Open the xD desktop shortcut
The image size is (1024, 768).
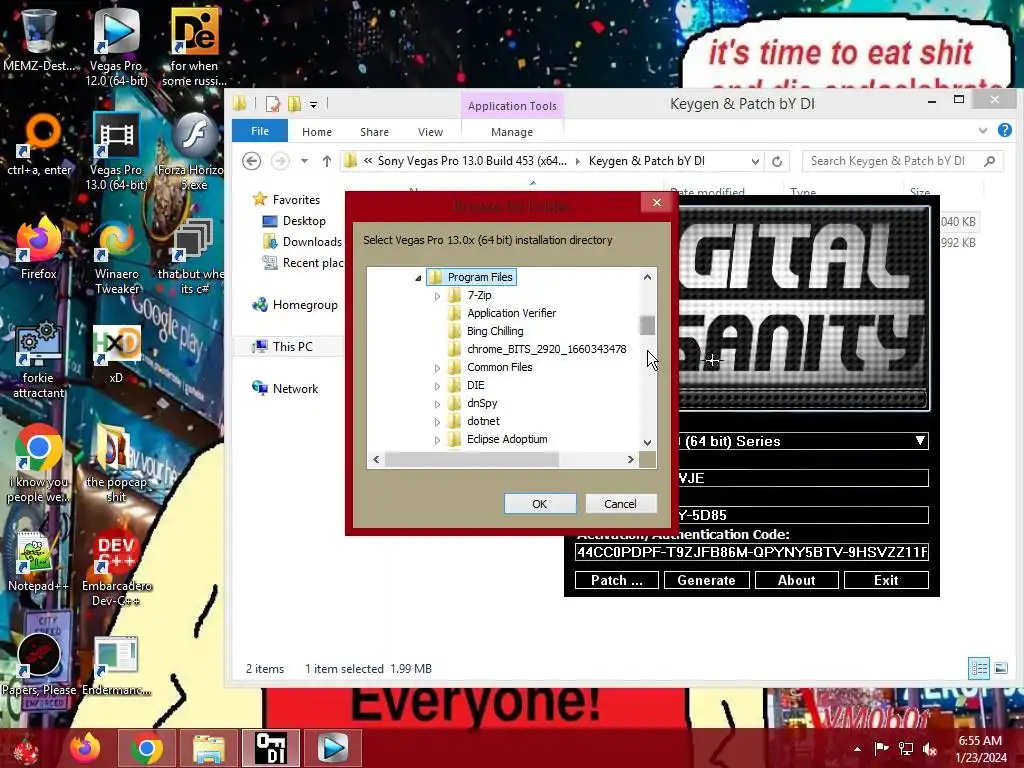click(116, 353)
